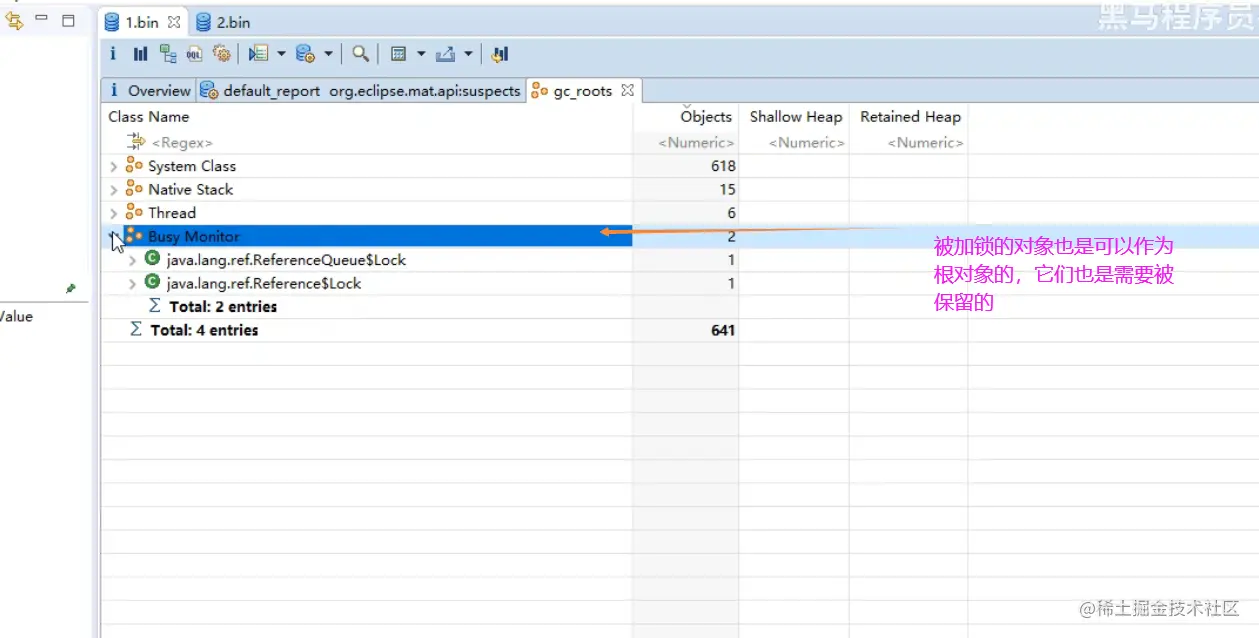This screenshot has width=1259, height=638.
Task: Switch to the 2.bin editor tab
Action: [222, 22]
